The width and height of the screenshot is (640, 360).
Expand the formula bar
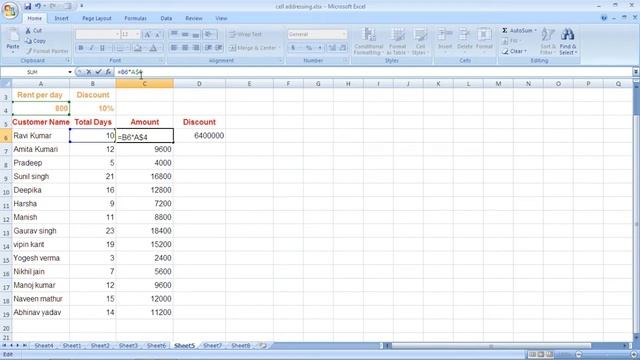(x=636, y=72)
